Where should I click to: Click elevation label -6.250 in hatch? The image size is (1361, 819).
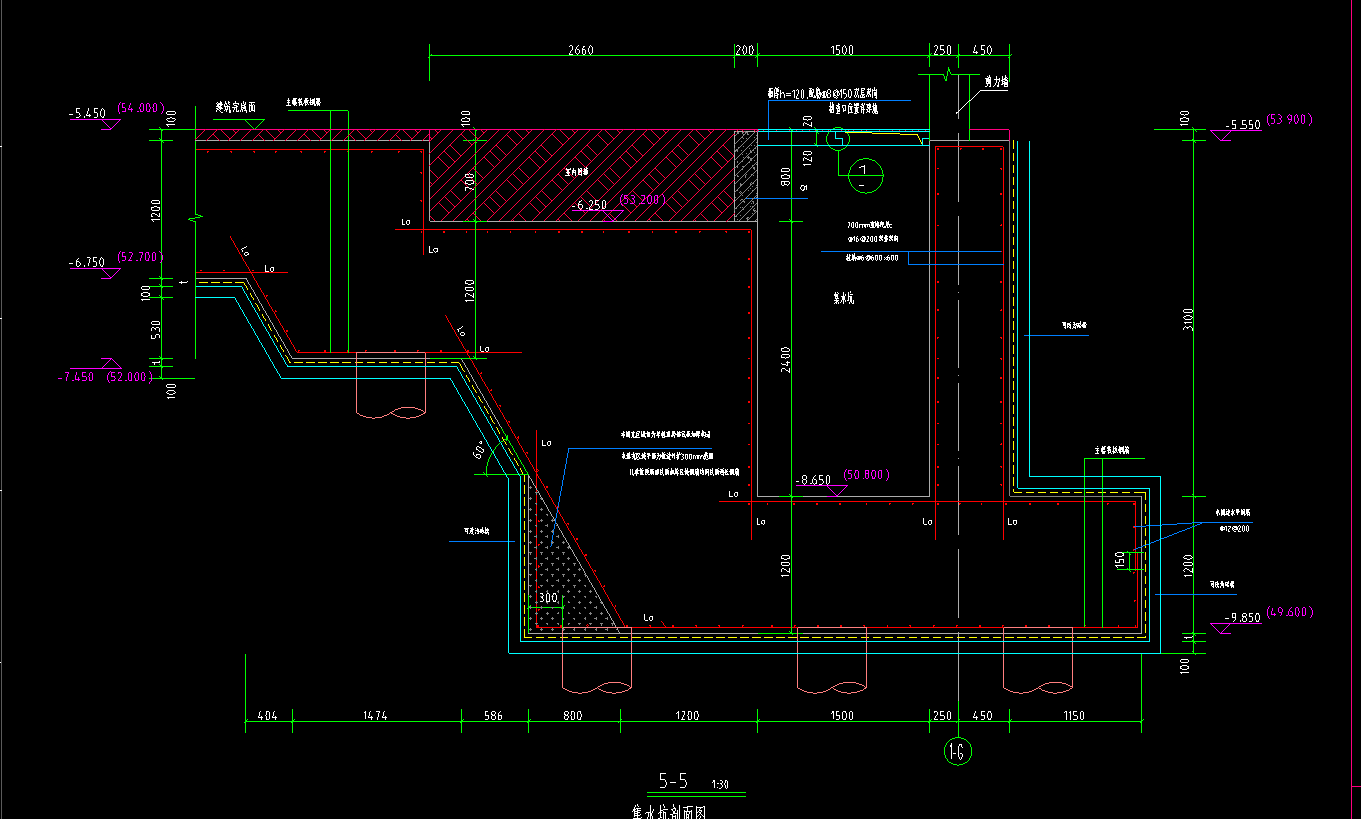[x=589, y=205]
